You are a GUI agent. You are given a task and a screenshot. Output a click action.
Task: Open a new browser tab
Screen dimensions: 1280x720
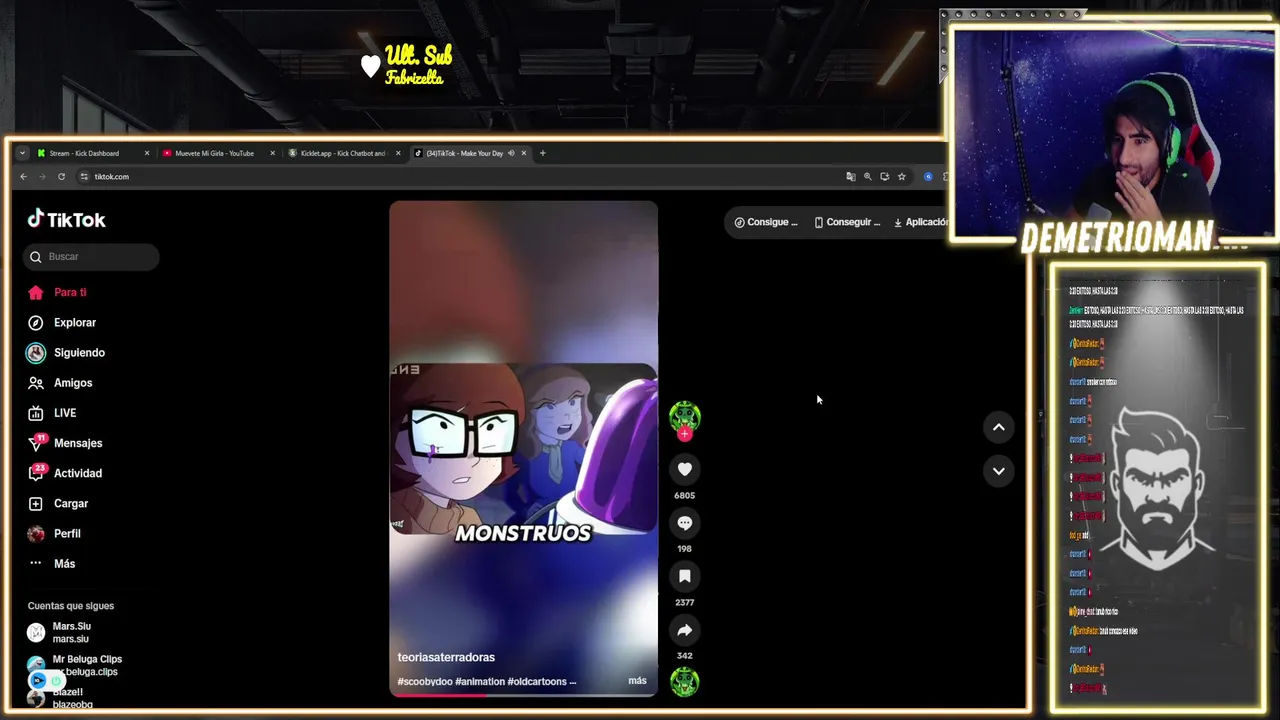(x=543, y=153)
